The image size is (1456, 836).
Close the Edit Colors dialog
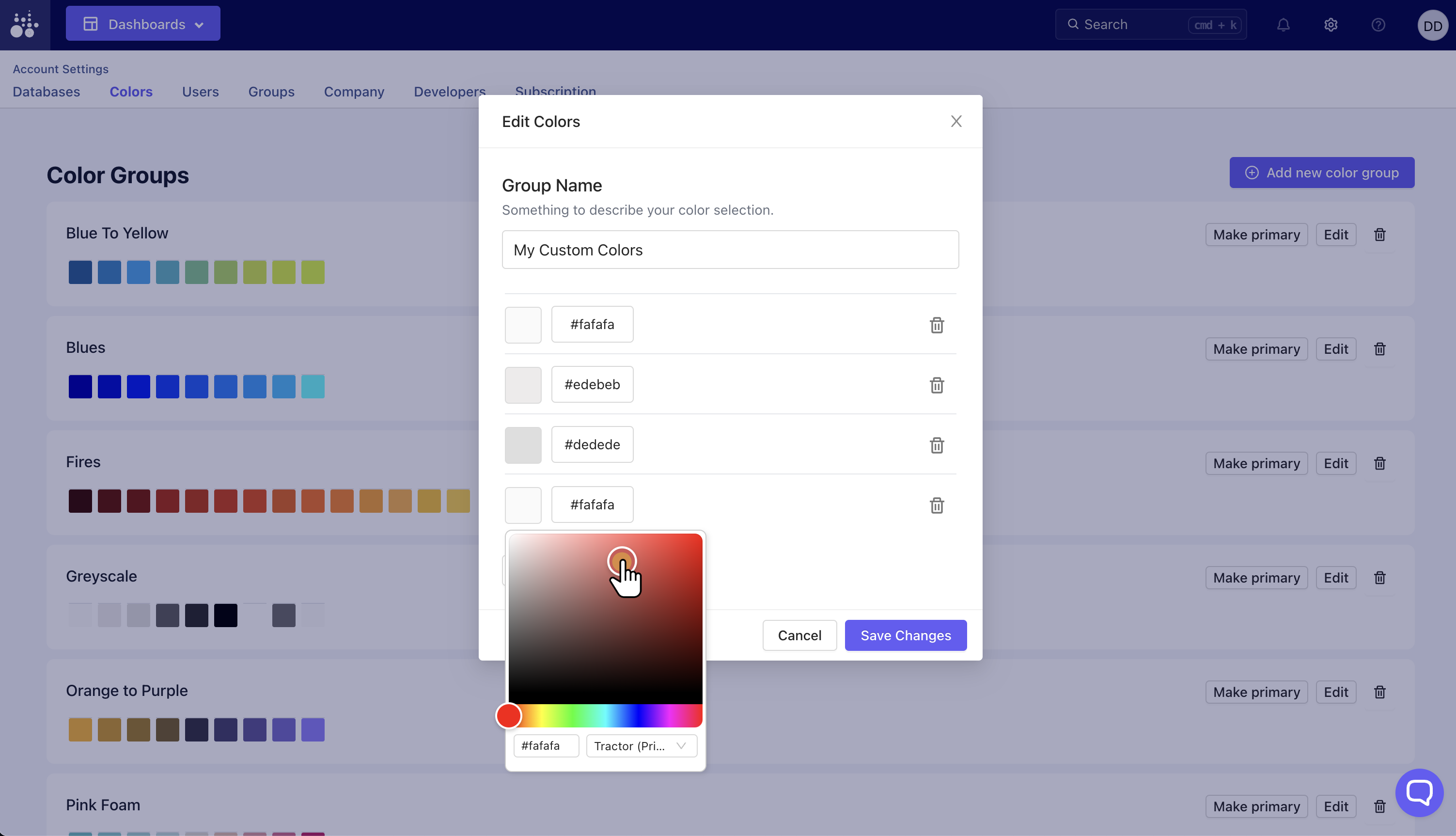click(956, 121)
